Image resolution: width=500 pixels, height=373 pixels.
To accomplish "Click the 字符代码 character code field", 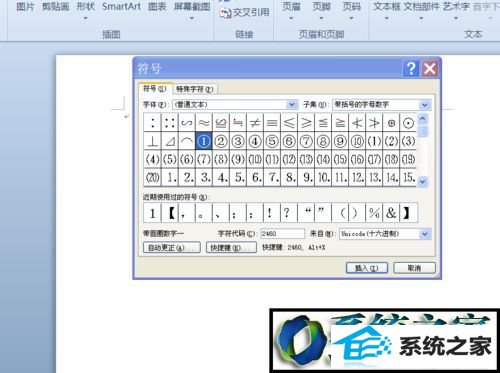I will click(282, 234).
